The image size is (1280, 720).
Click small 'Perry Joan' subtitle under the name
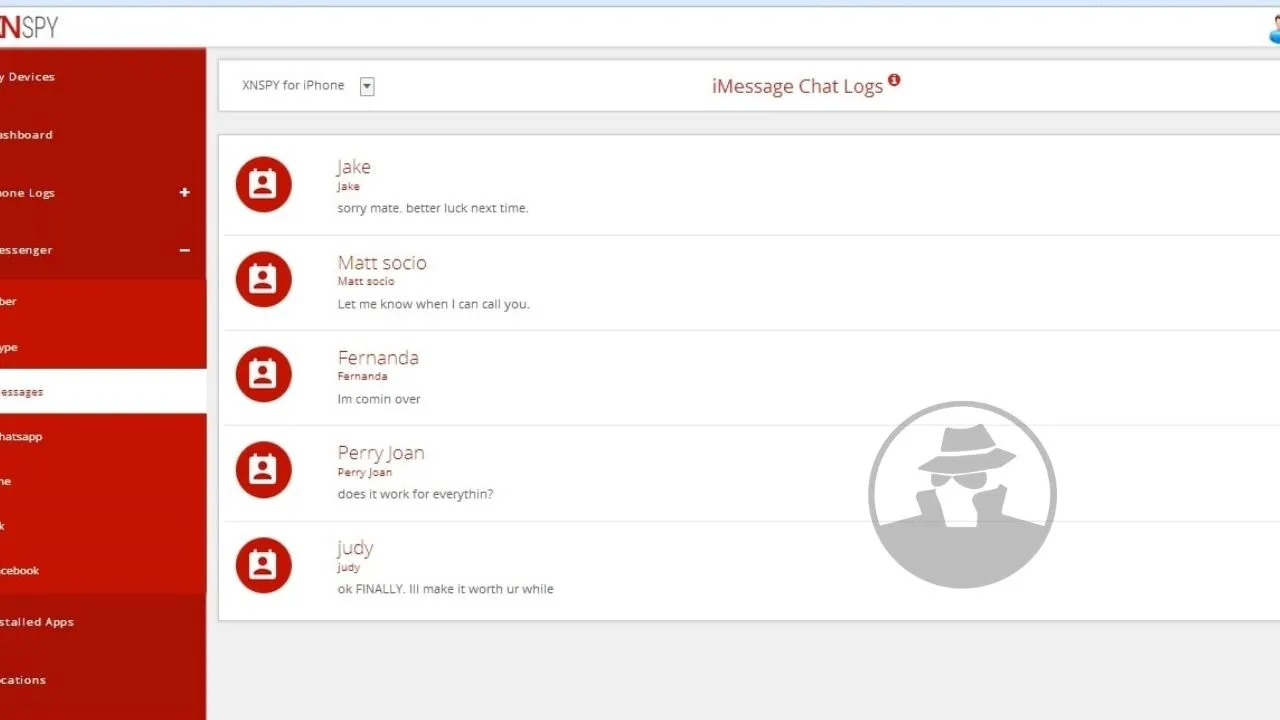[x=365, y=472]
